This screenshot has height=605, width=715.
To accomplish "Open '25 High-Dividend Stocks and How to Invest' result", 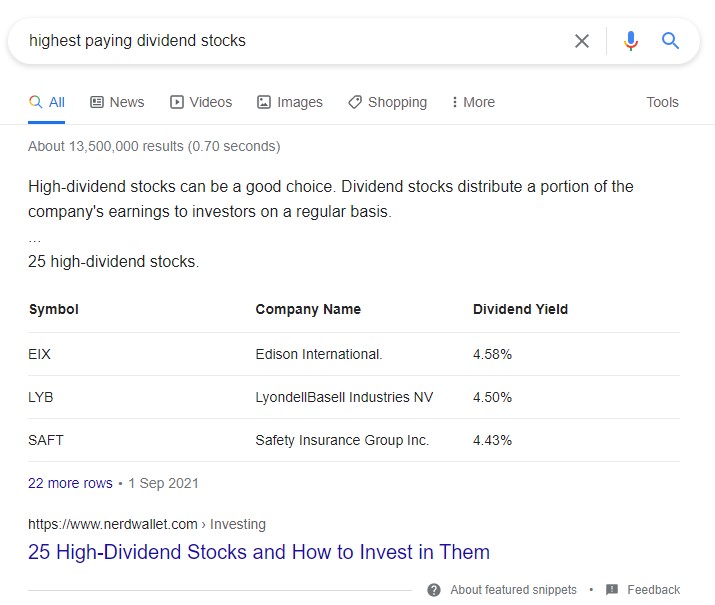I will pyautogui.click(x=259, y=552).
